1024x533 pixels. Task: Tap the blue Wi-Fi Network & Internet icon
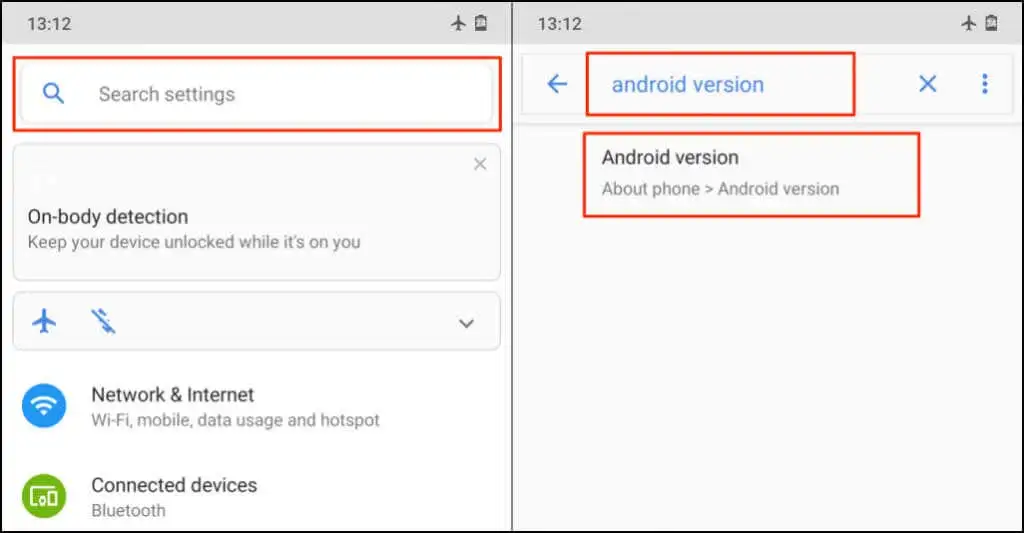pyautogui.click(x=44, y=405)
